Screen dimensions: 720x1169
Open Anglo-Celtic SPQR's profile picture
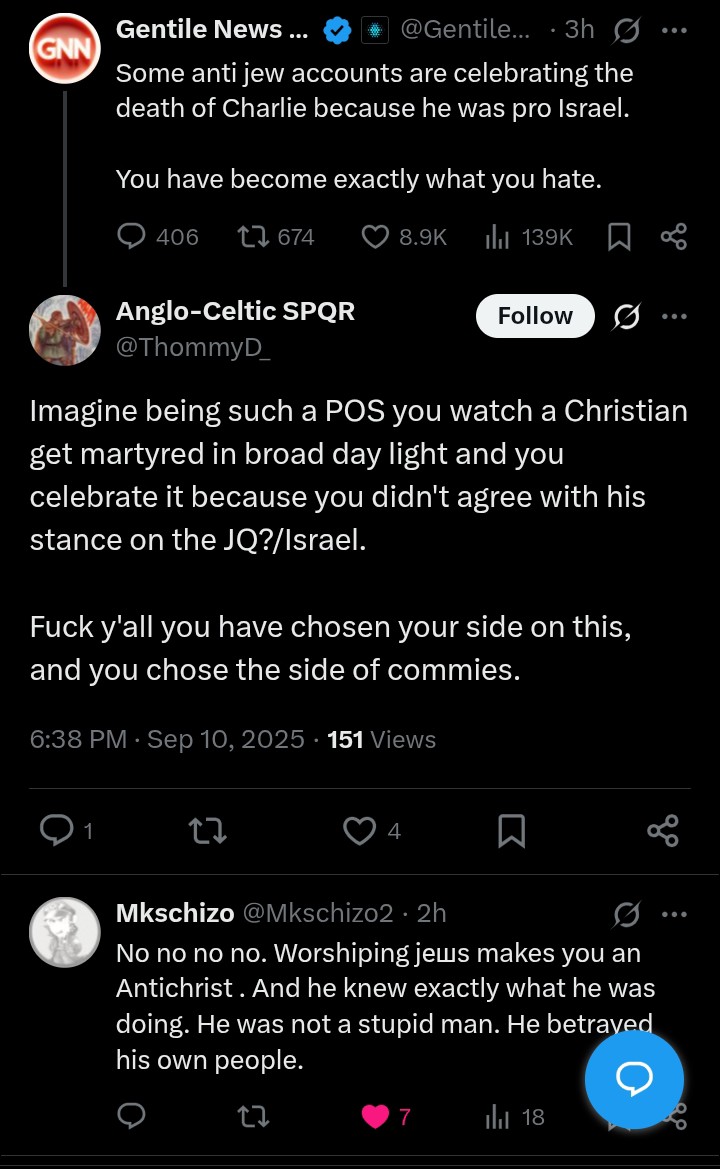[x=65, y=330]
